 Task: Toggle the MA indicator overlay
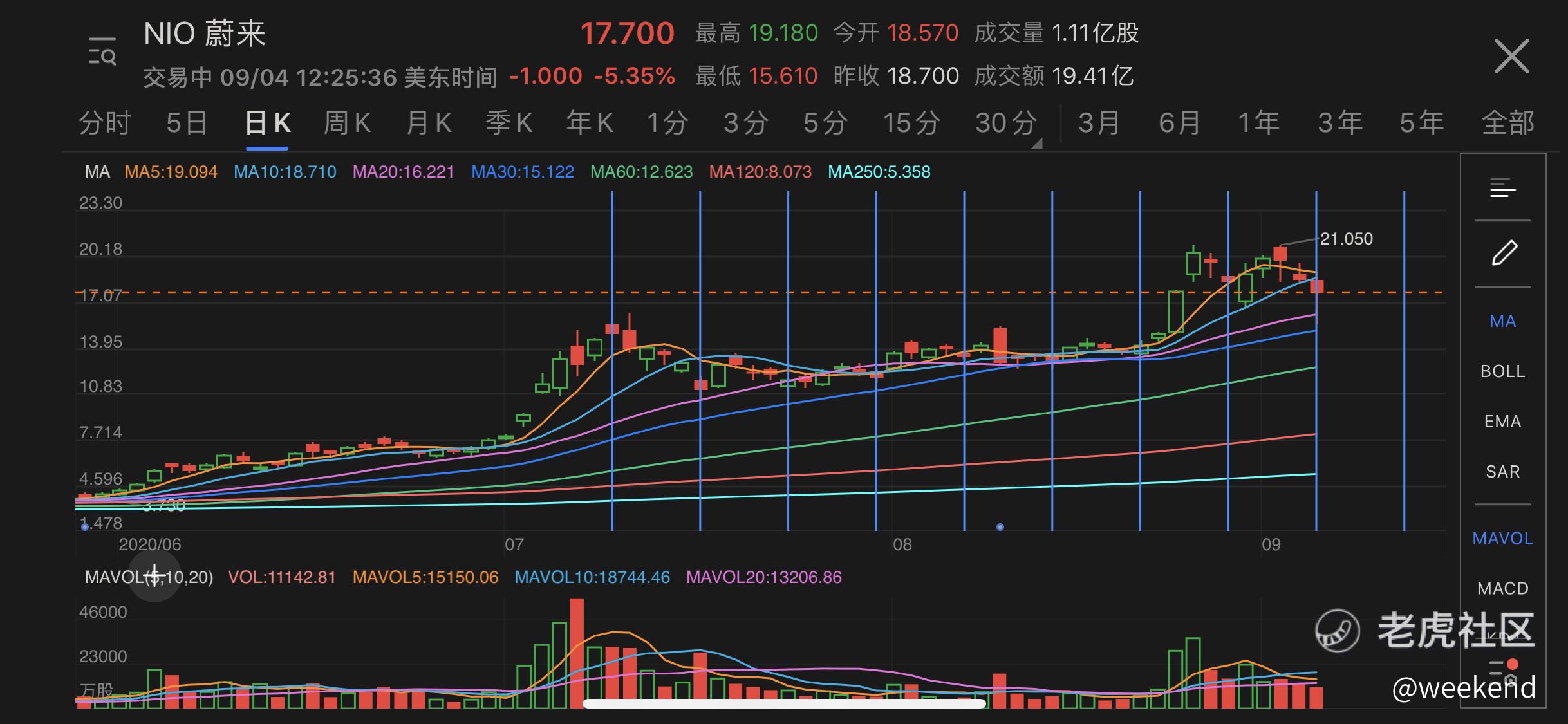point(1503,321)
